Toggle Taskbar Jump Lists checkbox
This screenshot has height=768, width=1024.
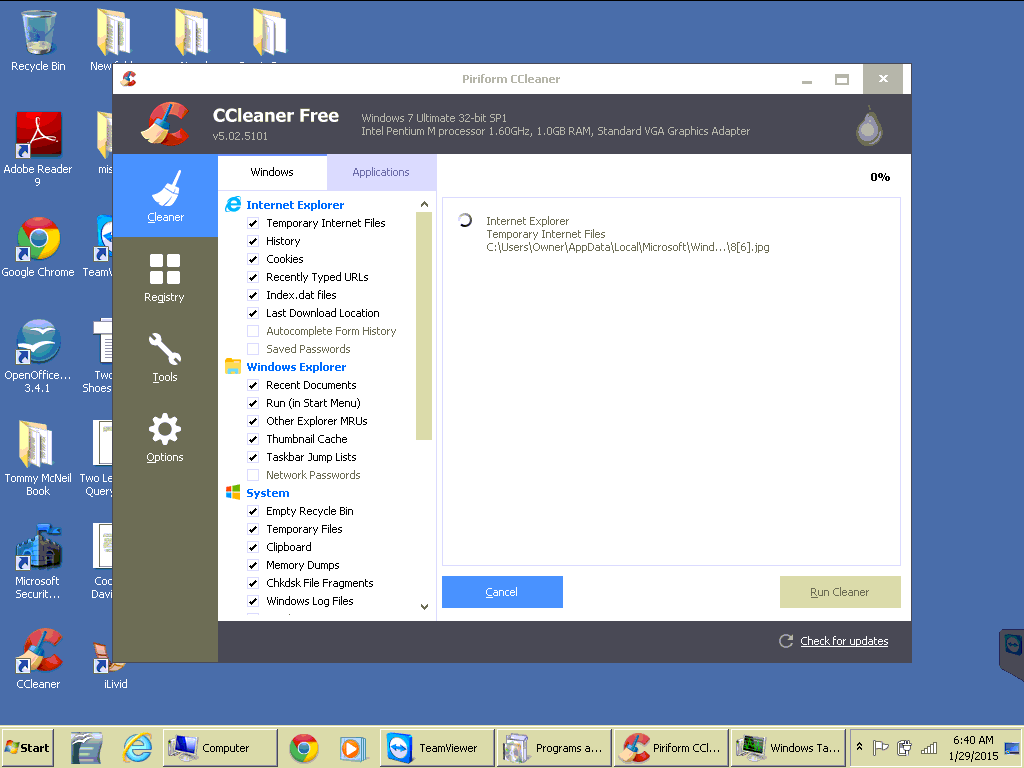(x=253, y=457)
